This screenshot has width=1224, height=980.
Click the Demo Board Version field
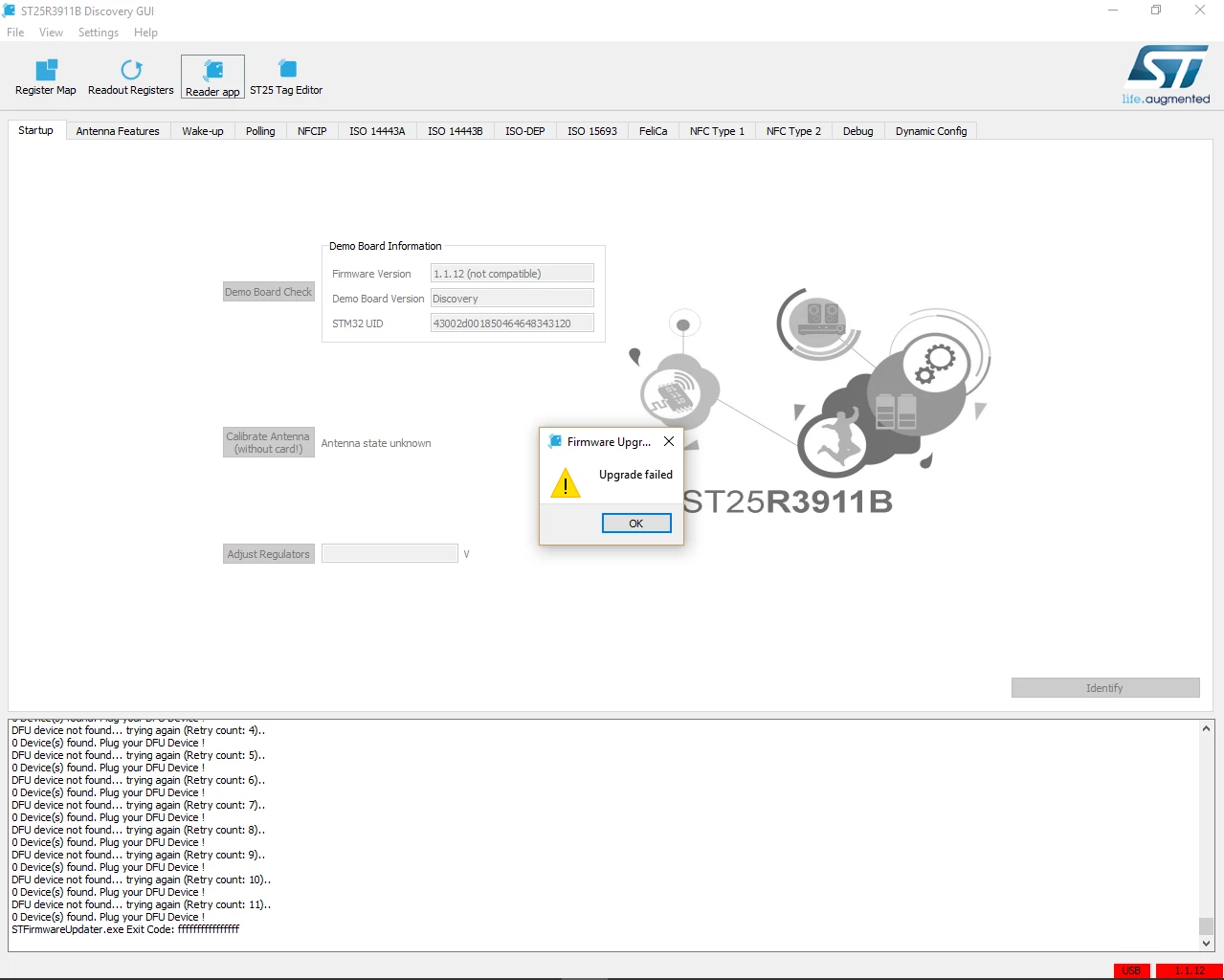click(x=512, y=299)
